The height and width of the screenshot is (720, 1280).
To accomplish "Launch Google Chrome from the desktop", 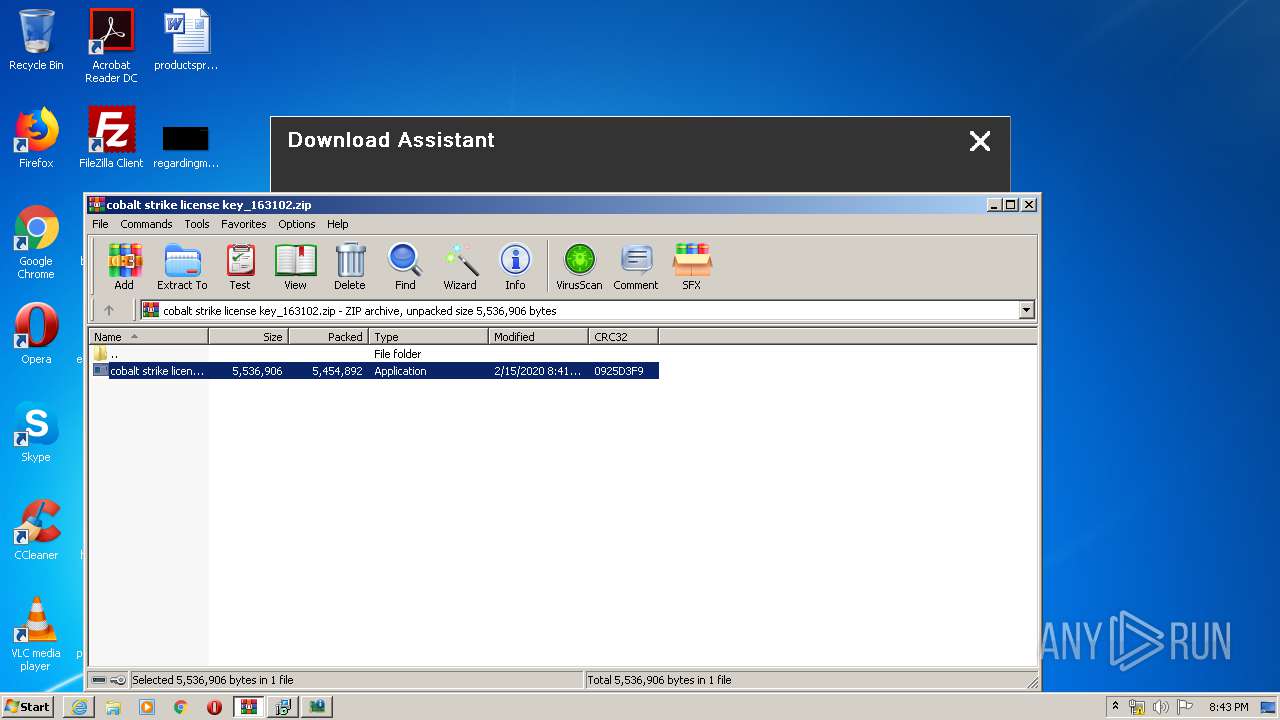I will (36, 242).
